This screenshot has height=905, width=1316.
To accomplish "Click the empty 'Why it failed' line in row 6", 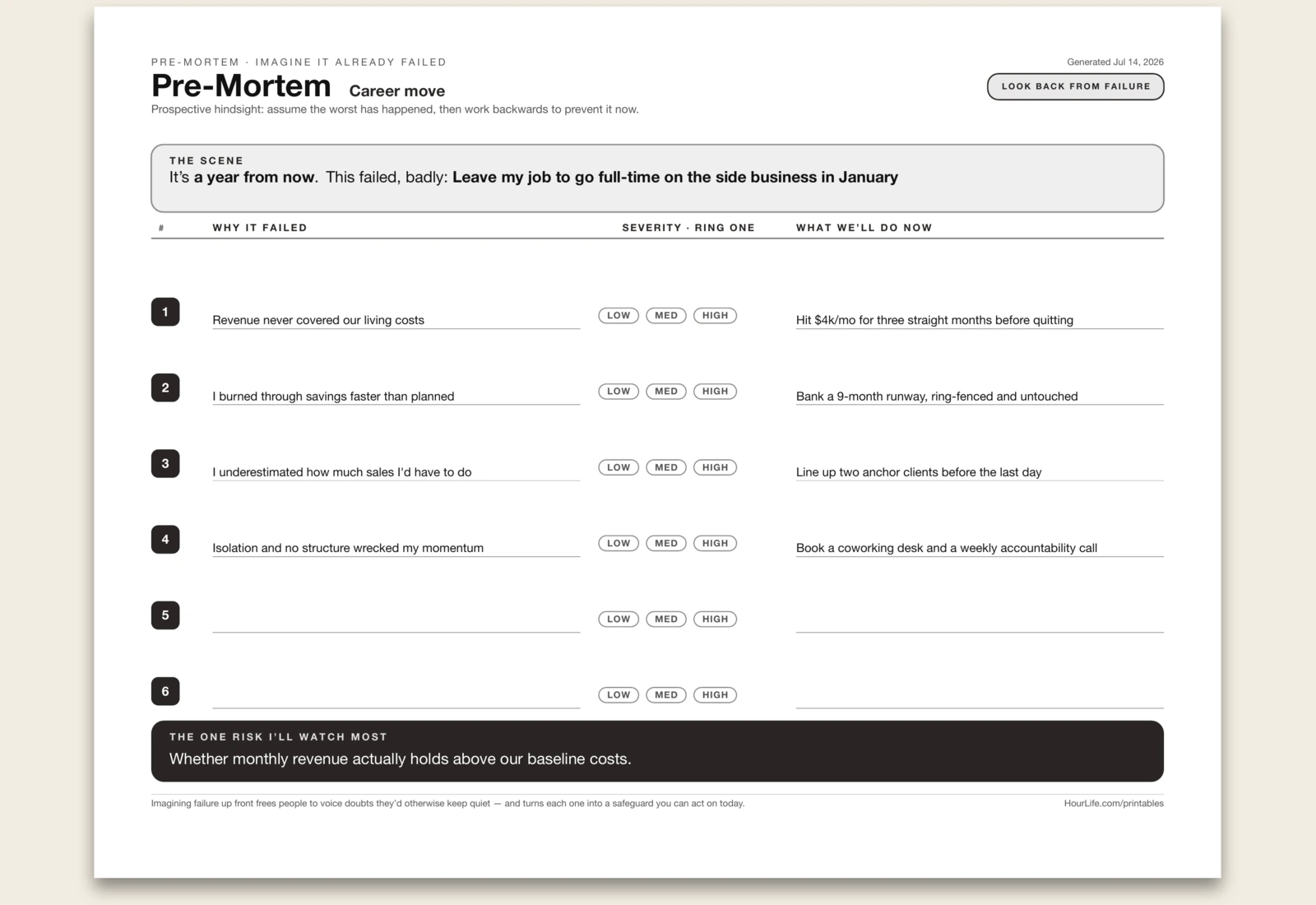I will tap(396, 697).
